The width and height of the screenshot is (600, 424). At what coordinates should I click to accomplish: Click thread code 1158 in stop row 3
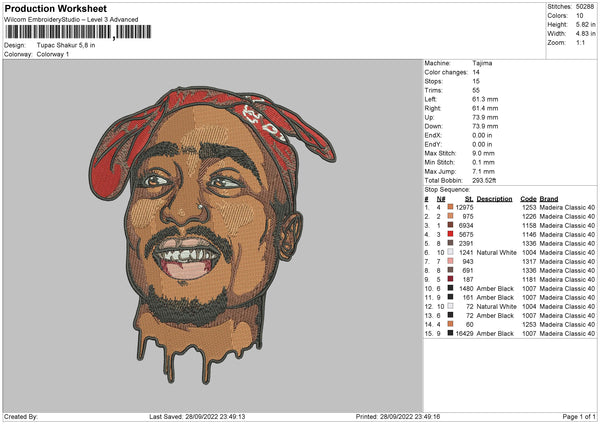pos(529,225)
